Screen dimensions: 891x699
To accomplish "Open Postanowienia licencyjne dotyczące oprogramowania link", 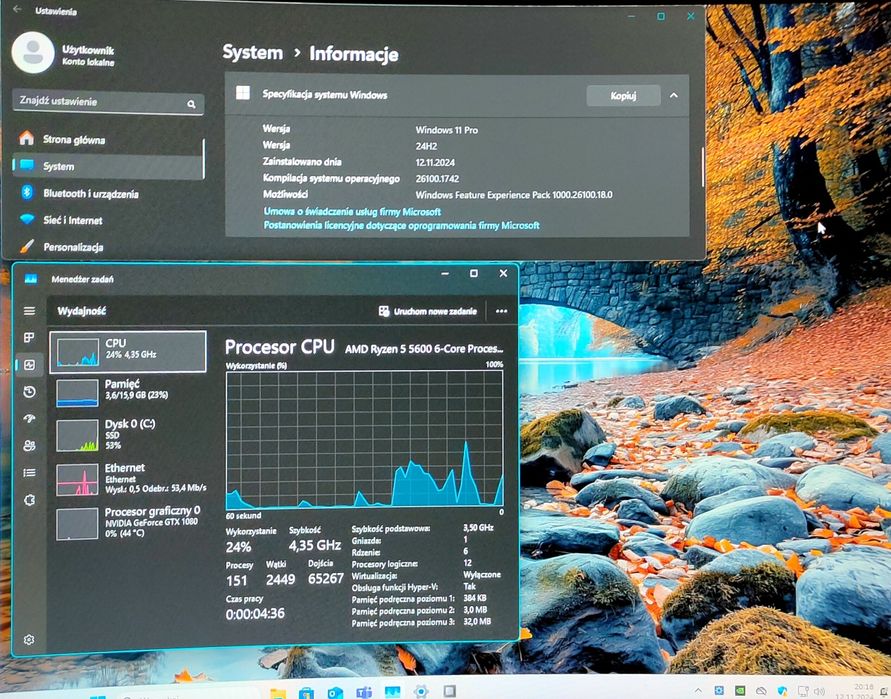I will coord(402,225).
